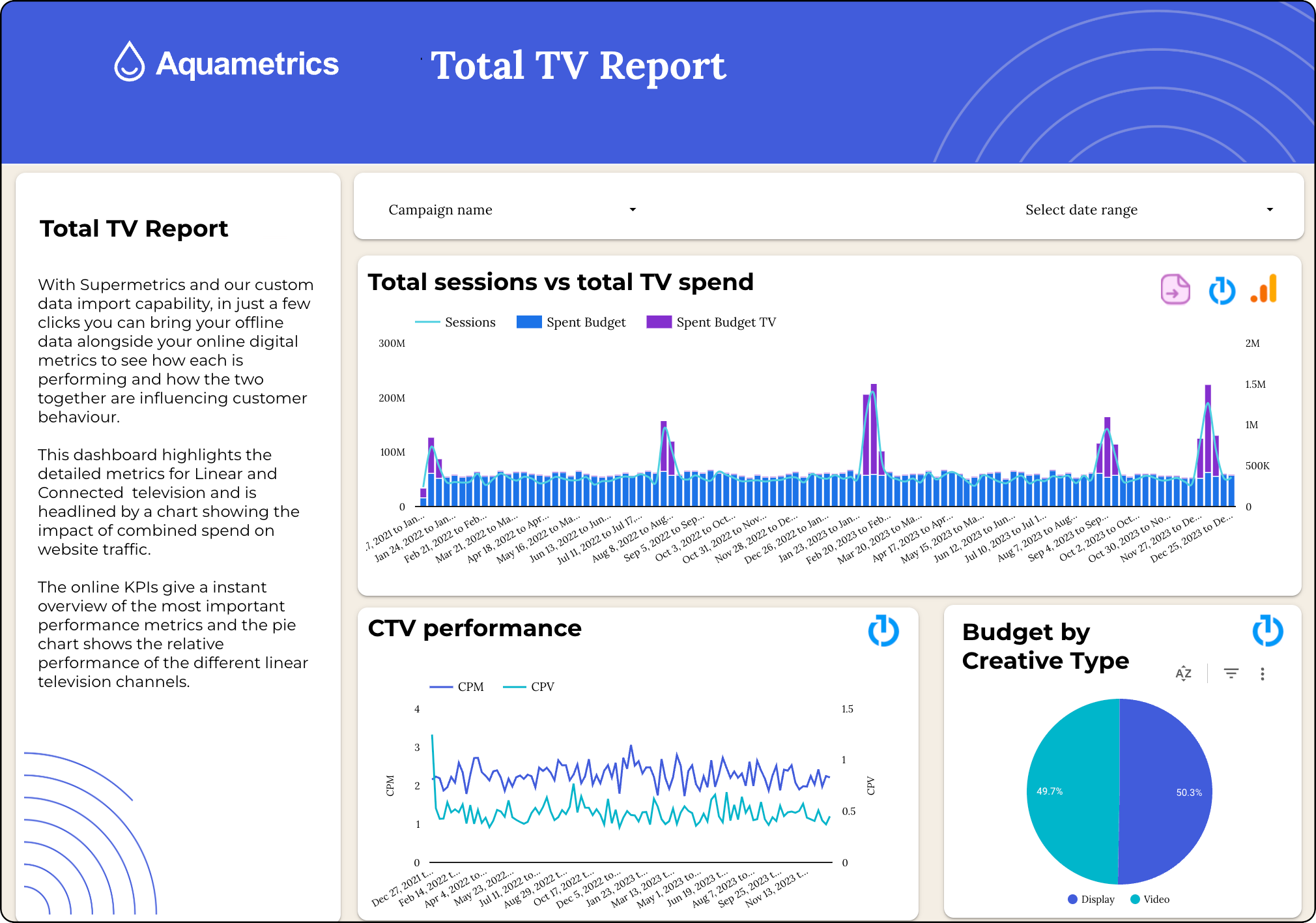Click the arrow beside Campaign name
The image size is (1316, 923).
pos(632,210)
